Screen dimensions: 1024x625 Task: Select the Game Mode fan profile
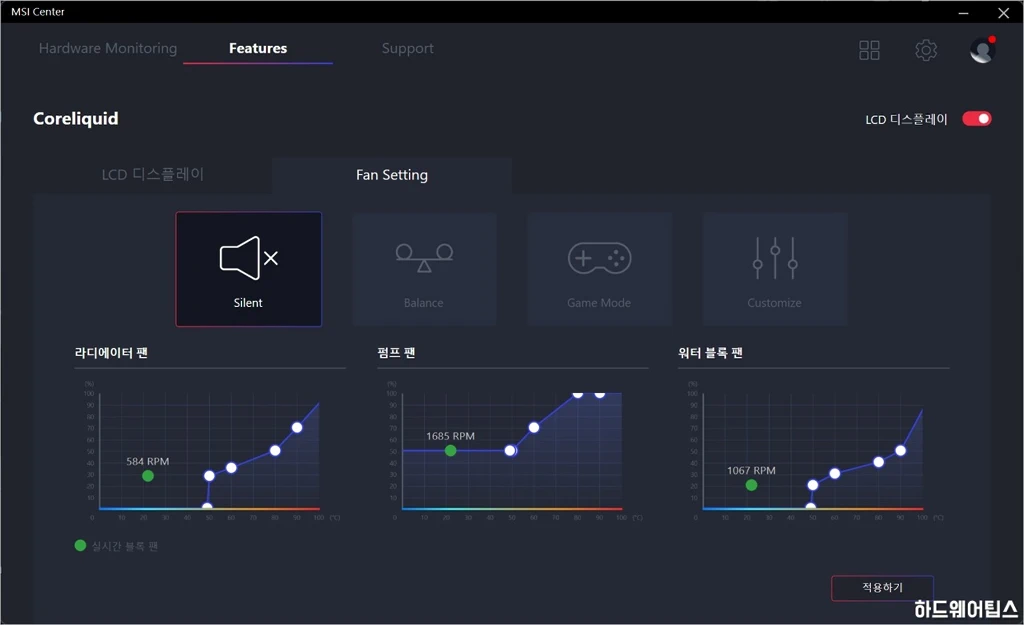click(x=600, y=269)
